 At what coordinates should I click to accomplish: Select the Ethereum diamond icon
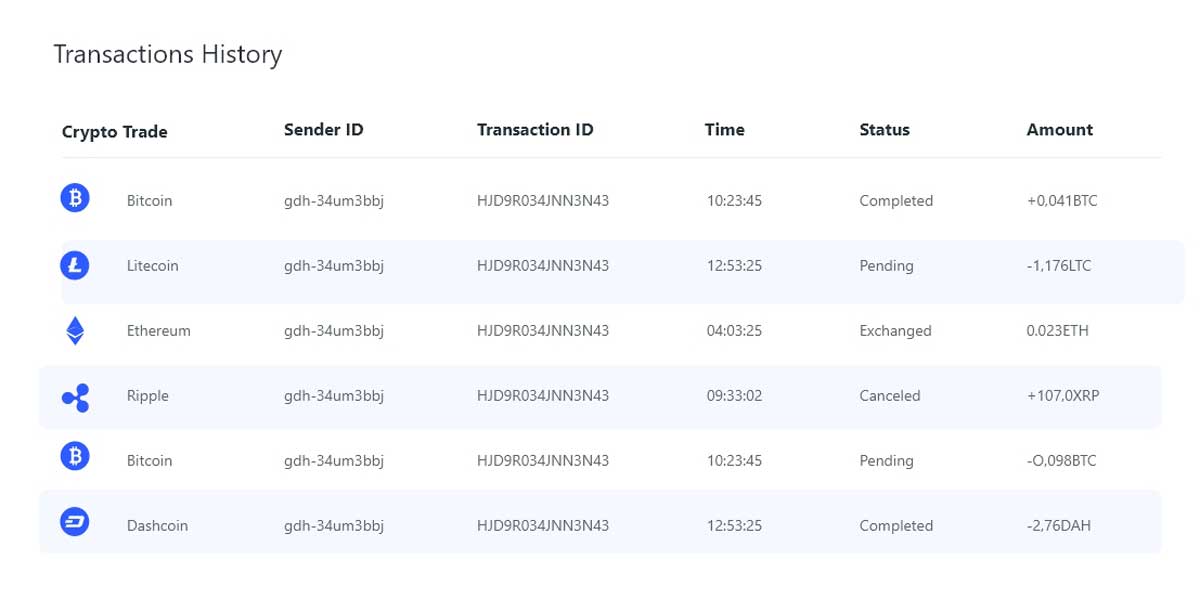(x=75, y=330)
